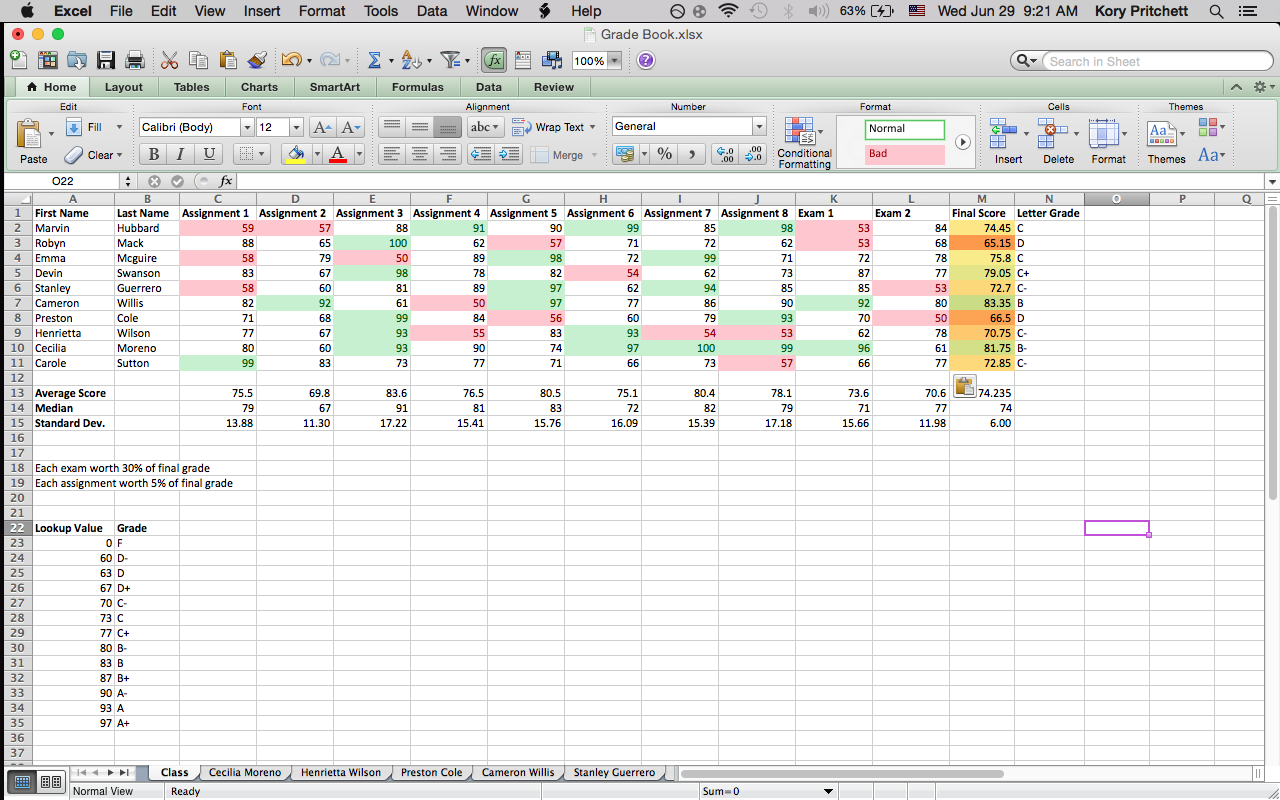Toggle Bold formatting
This screenshot has width=1280, height=800.
(153, 154)
